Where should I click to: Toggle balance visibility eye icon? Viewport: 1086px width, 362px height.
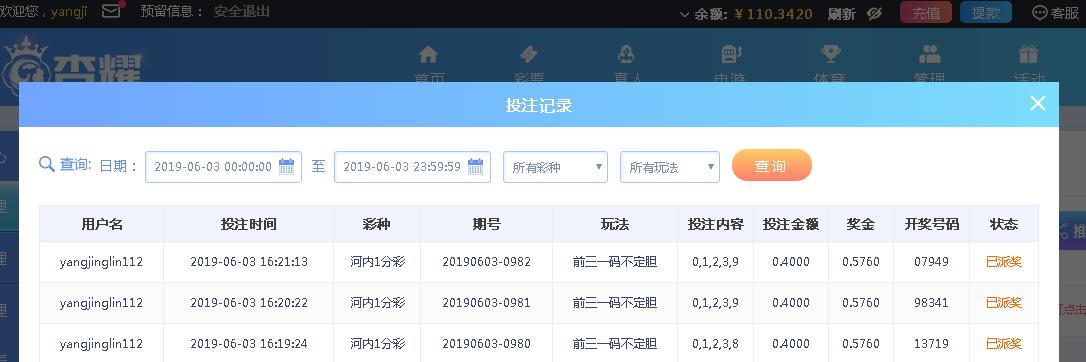coord(874,13)
